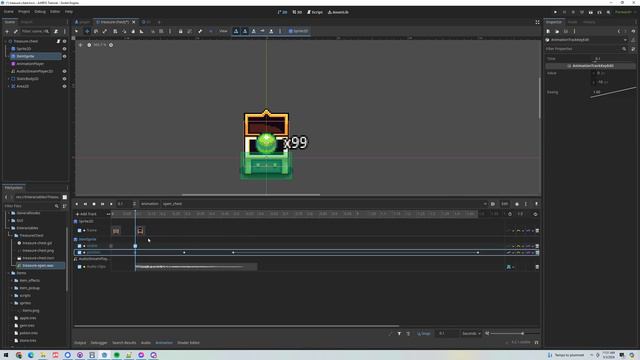Viewport: 640px width, 360px height.
Task: Open the open_chest animation dropdown
Action: pos(324,204)
